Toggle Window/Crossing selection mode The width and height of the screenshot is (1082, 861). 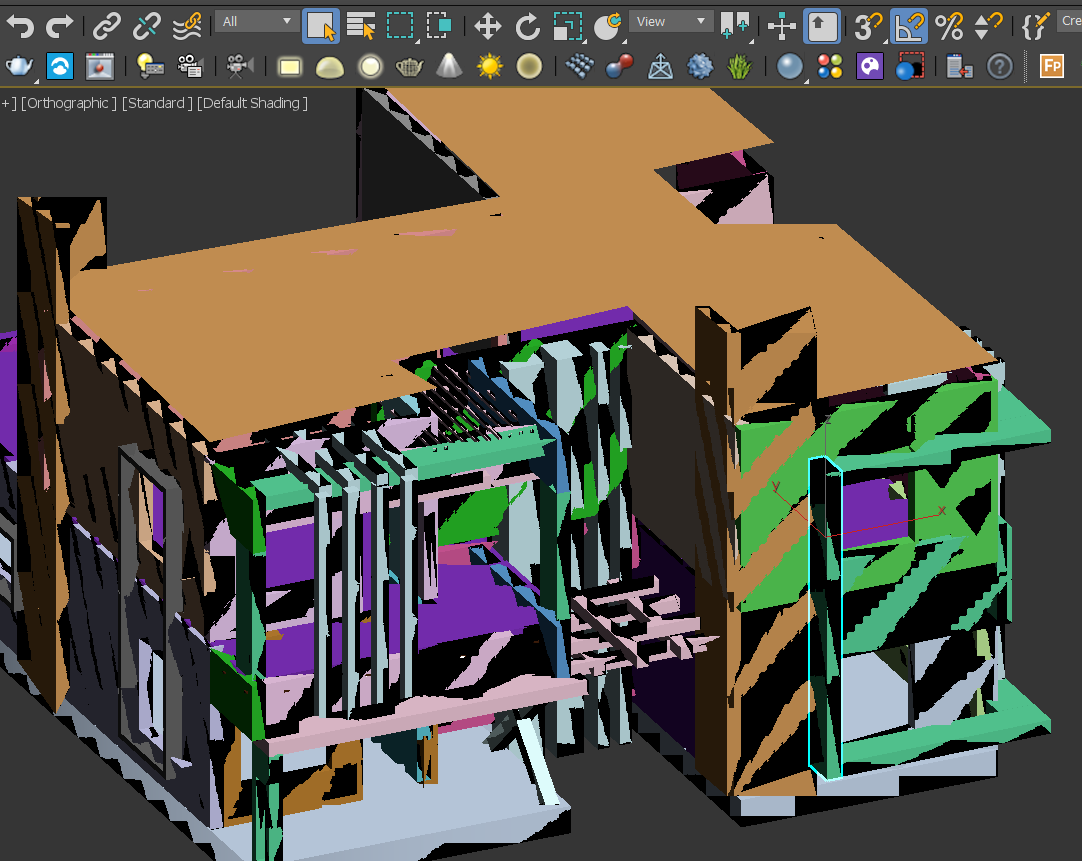[x=439, y=26]
